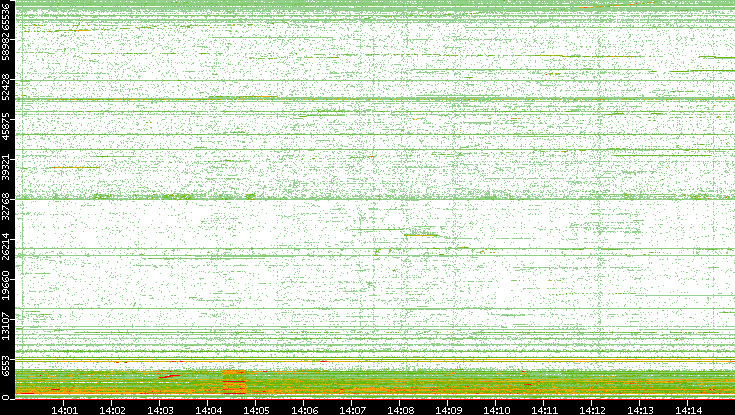This screenshot has height=415, width=735.
Task: Choose the 14:10 label on the time axis
Action: tap(496, 410)
